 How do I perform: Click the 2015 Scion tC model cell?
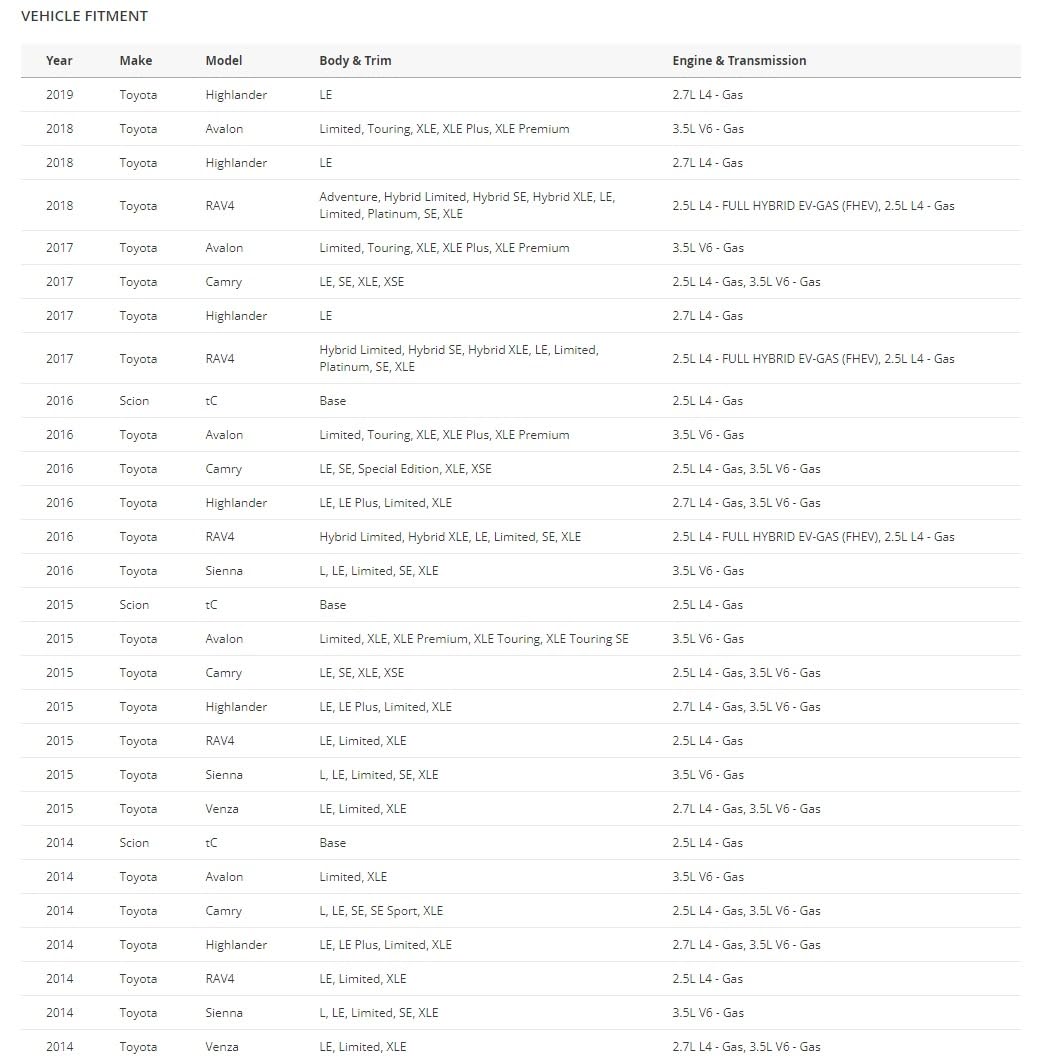[211, 605]
